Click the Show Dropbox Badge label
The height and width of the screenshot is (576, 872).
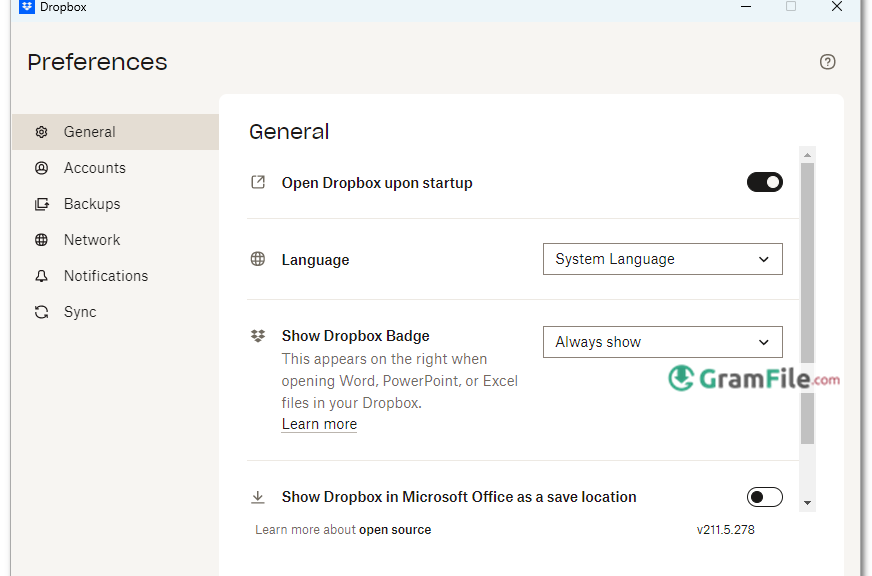coord(355,336)
